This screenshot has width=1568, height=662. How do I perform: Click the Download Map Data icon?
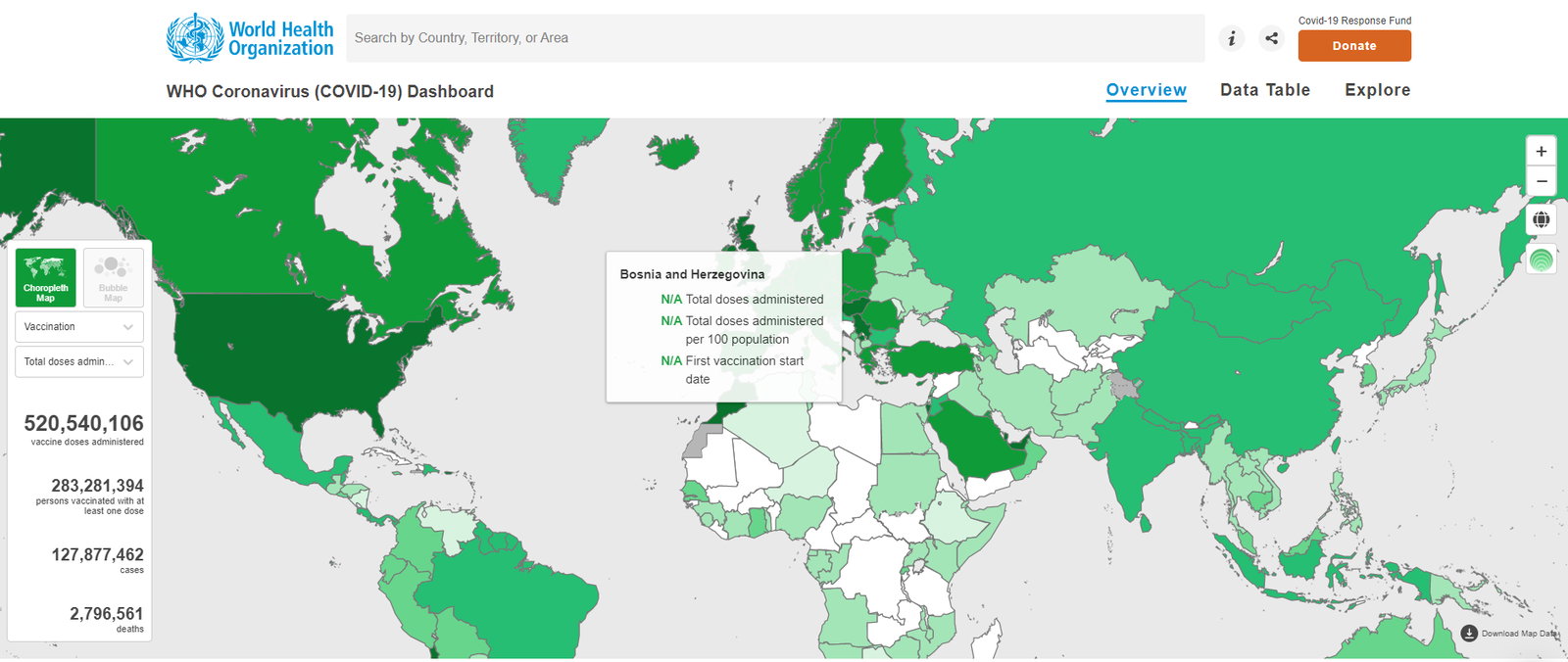(1469, 634)
